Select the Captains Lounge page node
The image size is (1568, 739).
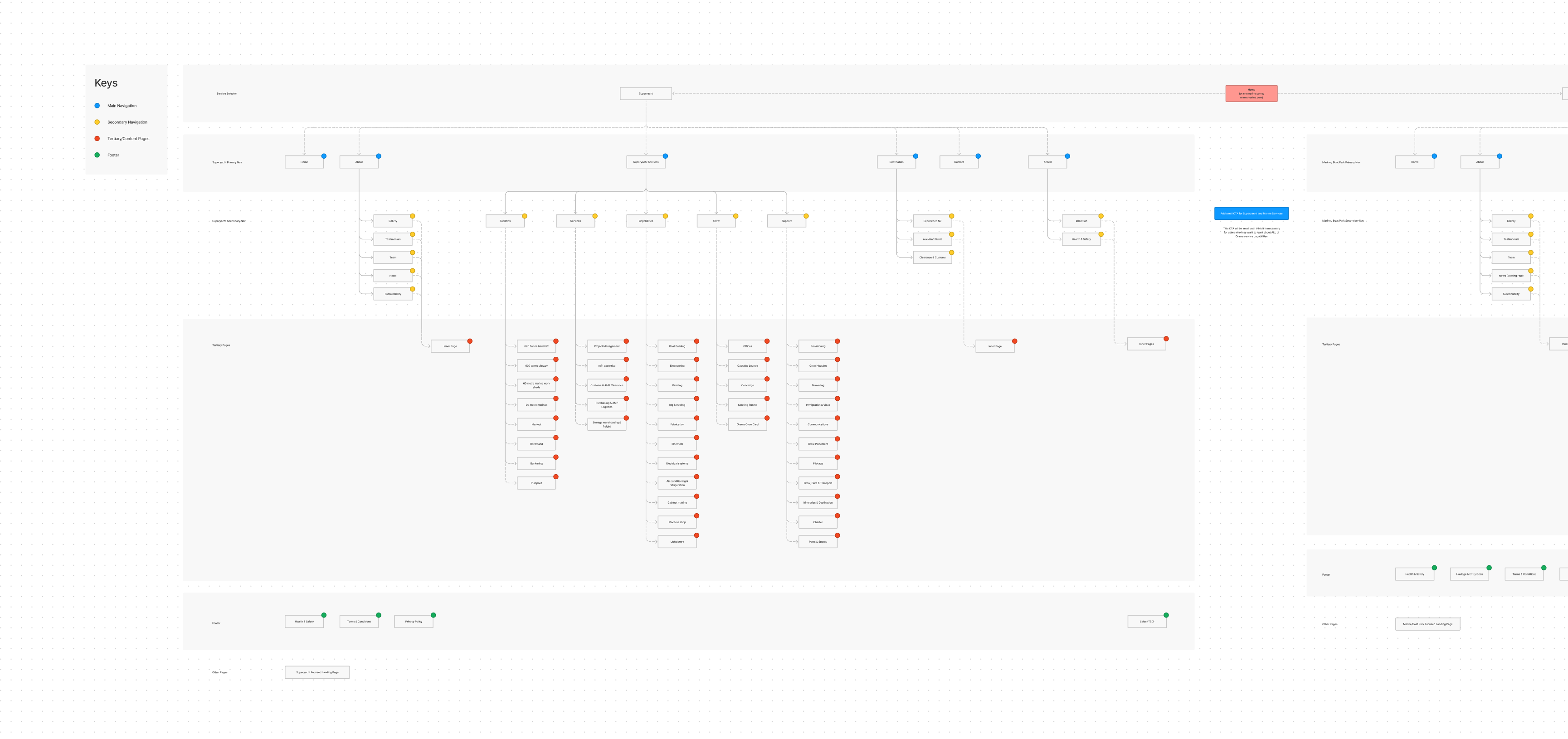tap(747, 366)
